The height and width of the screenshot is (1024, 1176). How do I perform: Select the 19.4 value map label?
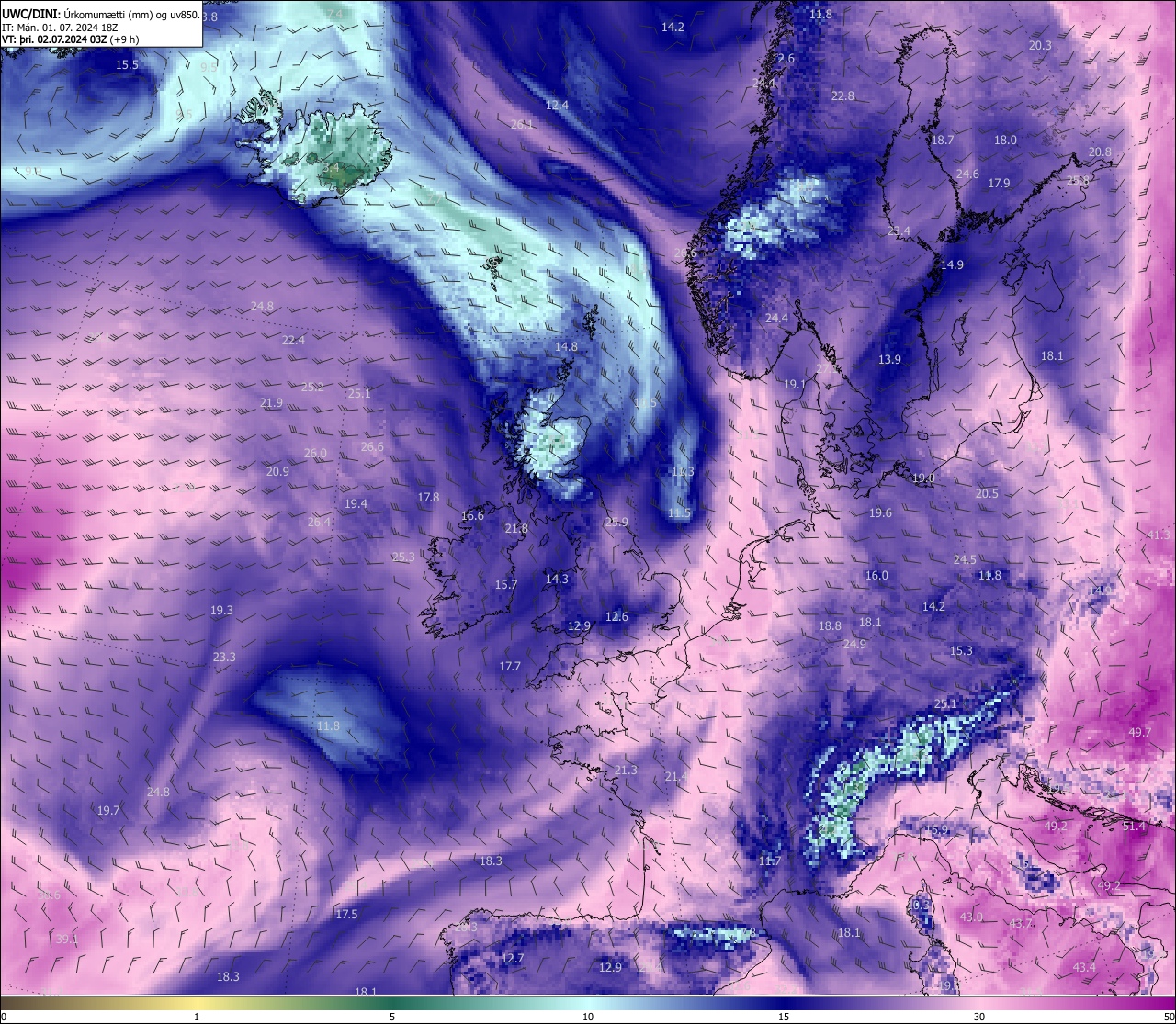point(356,503)
